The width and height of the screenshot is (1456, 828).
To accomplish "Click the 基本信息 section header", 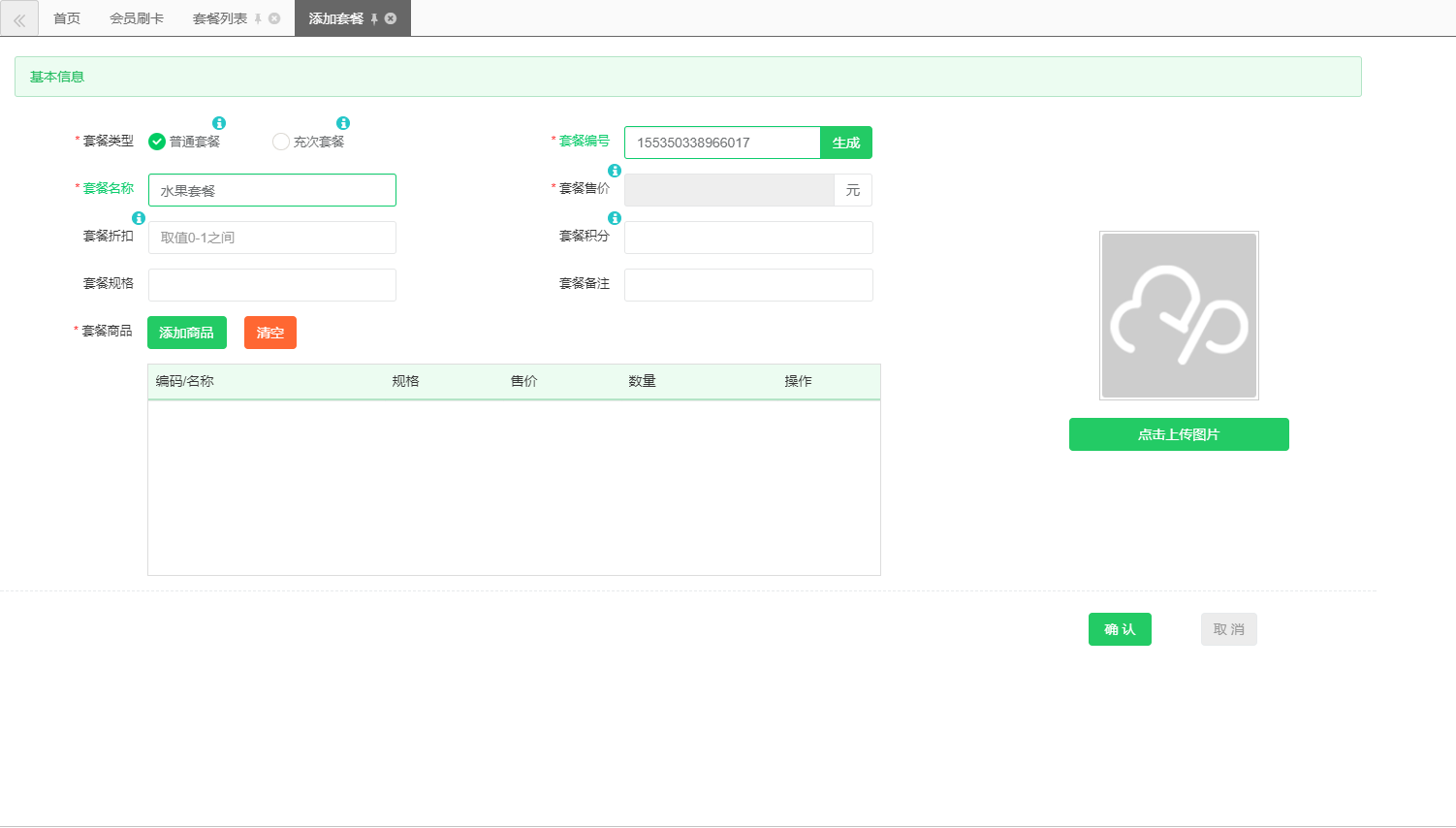I will (x=688, y=77).
